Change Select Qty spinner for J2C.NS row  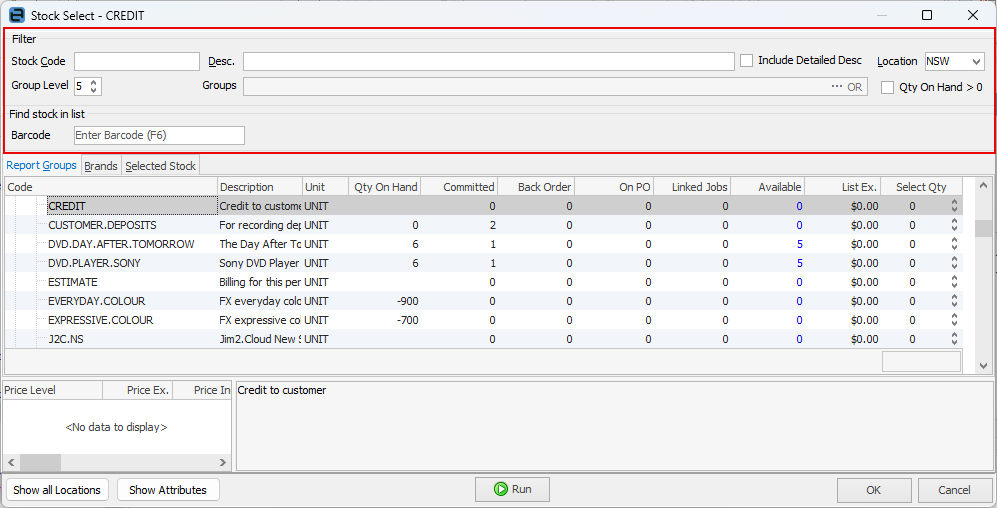click(953, 340)
